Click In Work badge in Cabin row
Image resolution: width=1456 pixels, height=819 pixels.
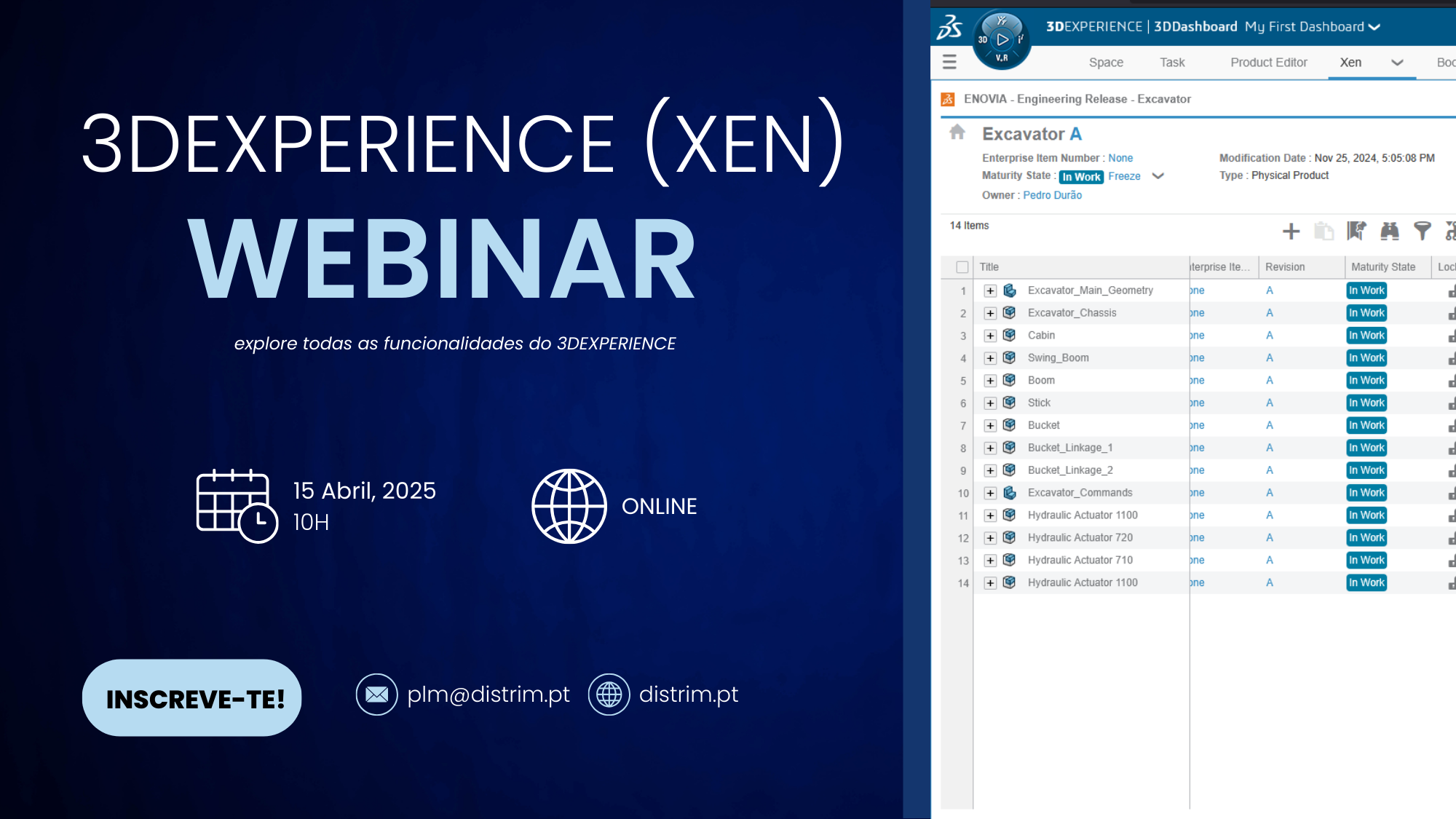tap(1366, 336)
